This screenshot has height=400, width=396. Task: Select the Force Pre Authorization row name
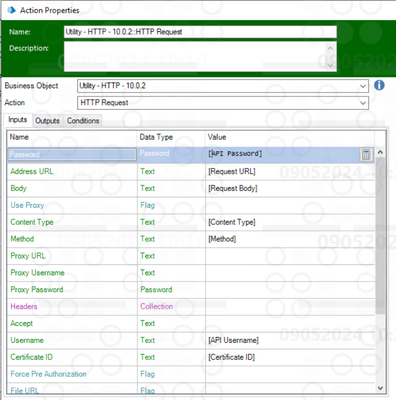point(49,374)
